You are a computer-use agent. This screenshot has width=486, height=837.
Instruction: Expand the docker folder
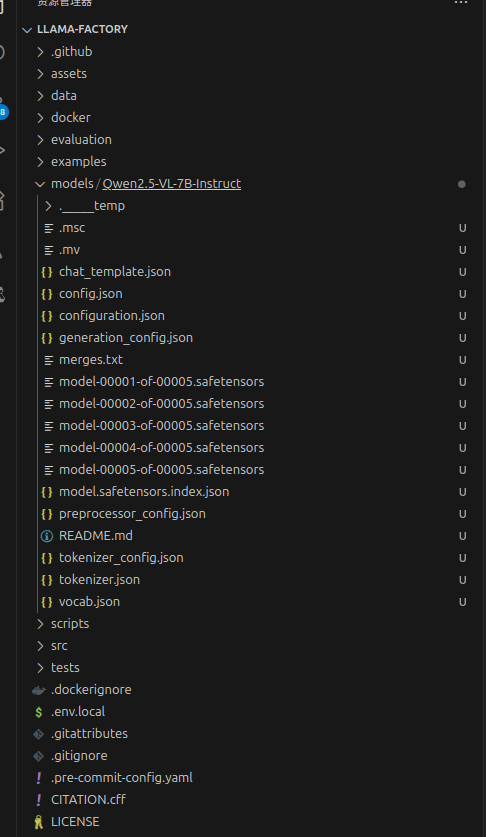[40, 117]
